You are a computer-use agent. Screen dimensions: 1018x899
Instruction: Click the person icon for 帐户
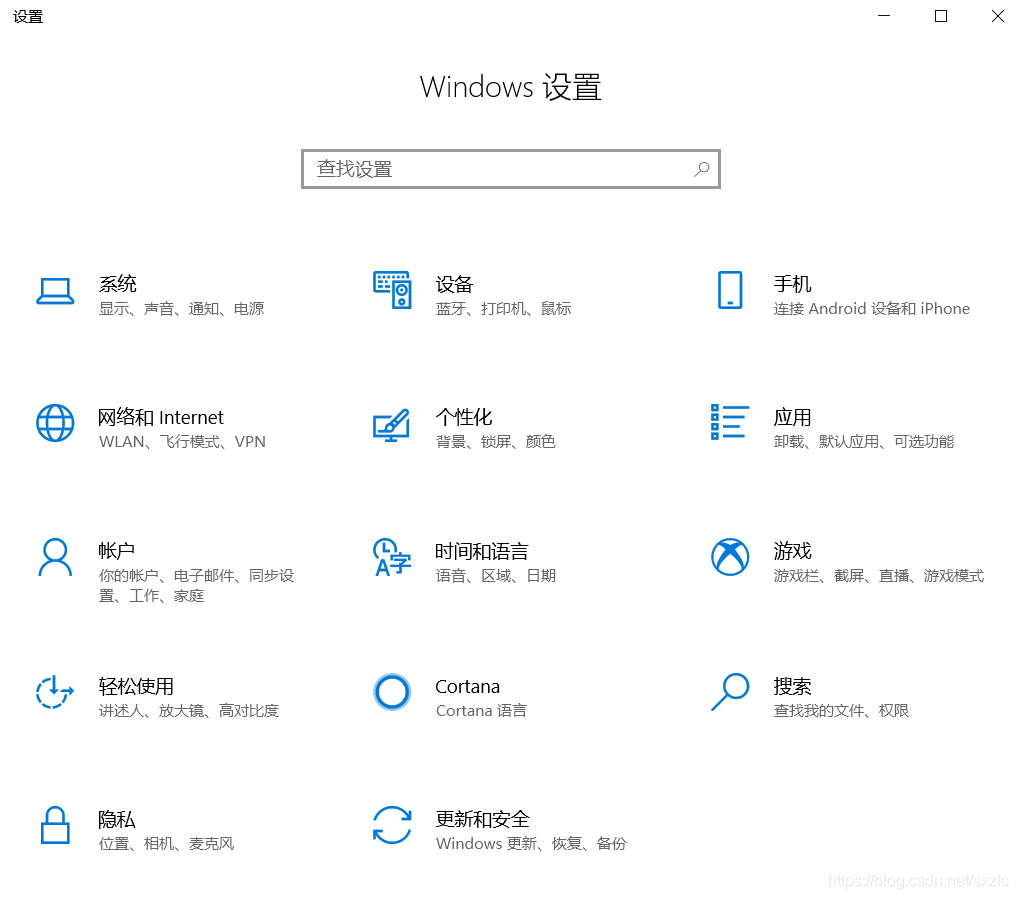pyautogui.click(x=55, y=557)
